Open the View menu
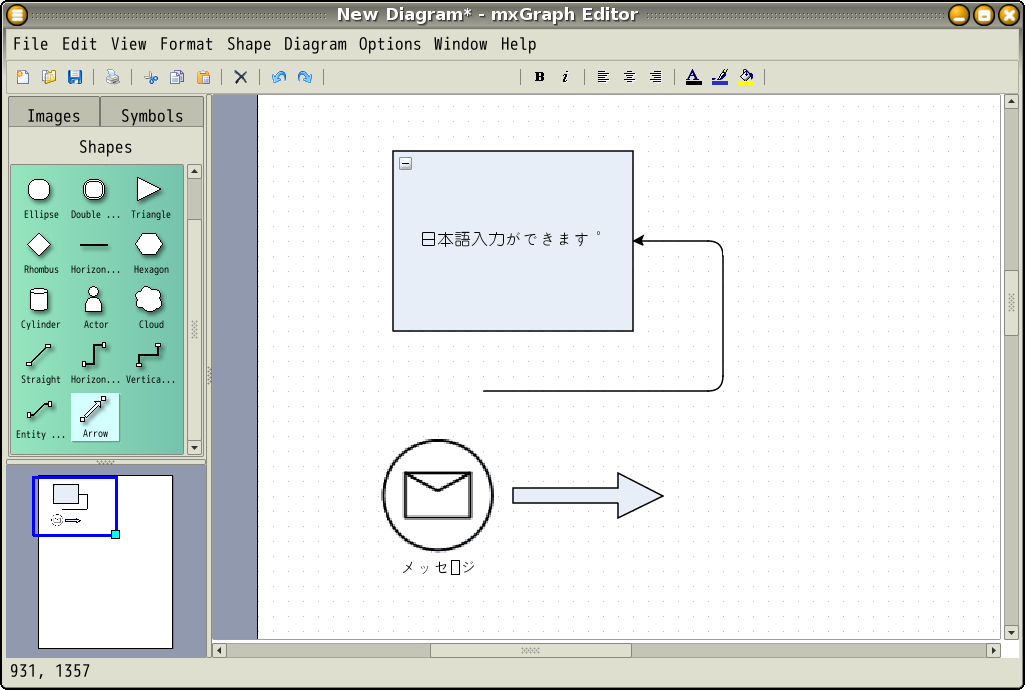1025x690 pixels. [128, 44]
